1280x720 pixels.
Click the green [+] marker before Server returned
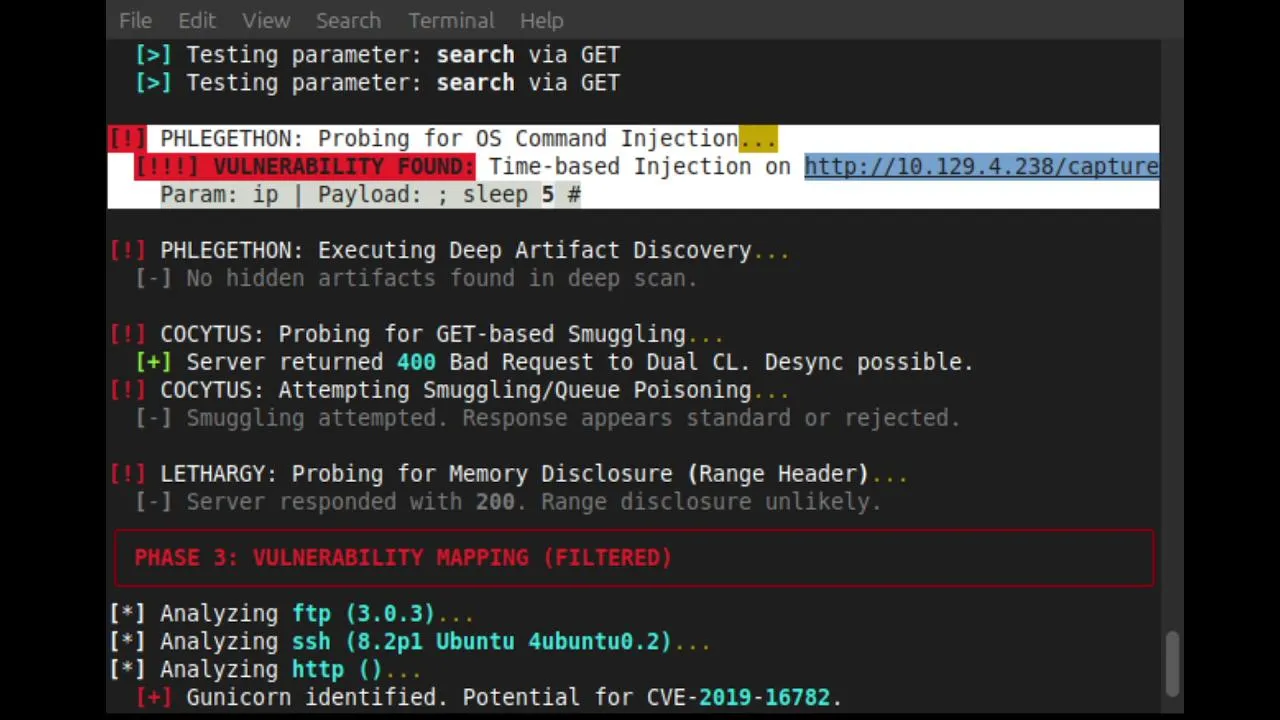point(153,362)
